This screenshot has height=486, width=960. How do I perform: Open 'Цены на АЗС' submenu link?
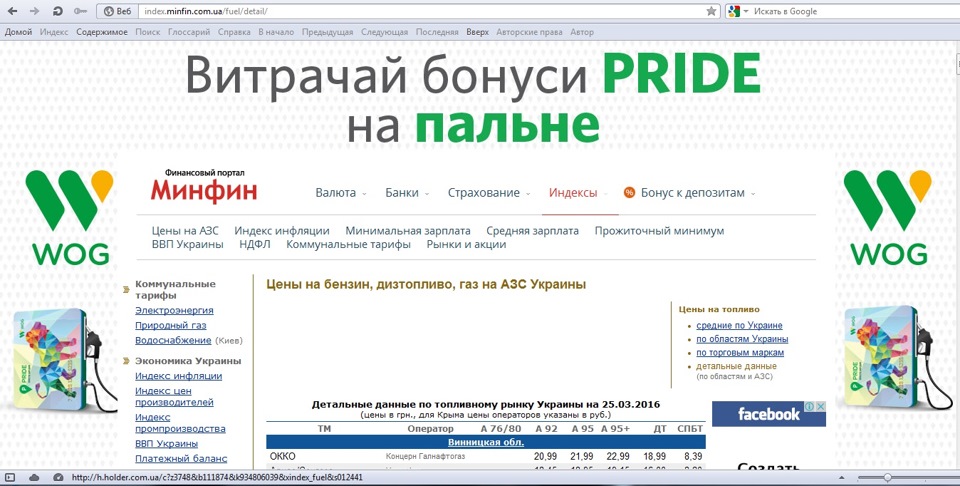(x=185, y=231)
